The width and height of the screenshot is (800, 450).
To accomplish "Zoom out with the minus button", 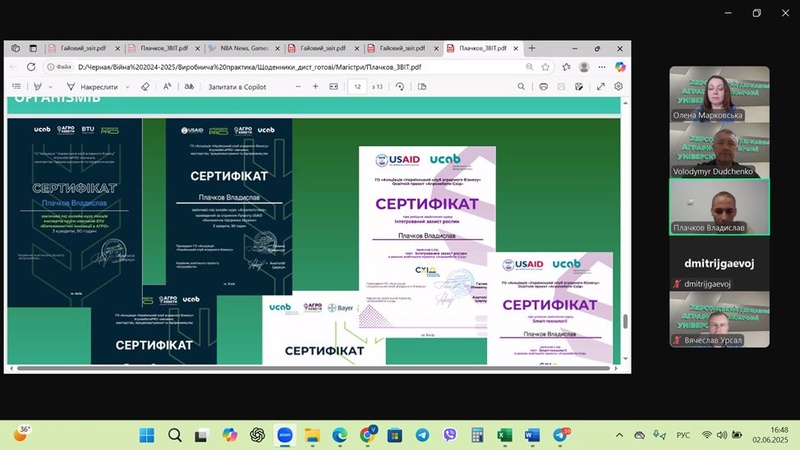I will [x=298, y=87].
